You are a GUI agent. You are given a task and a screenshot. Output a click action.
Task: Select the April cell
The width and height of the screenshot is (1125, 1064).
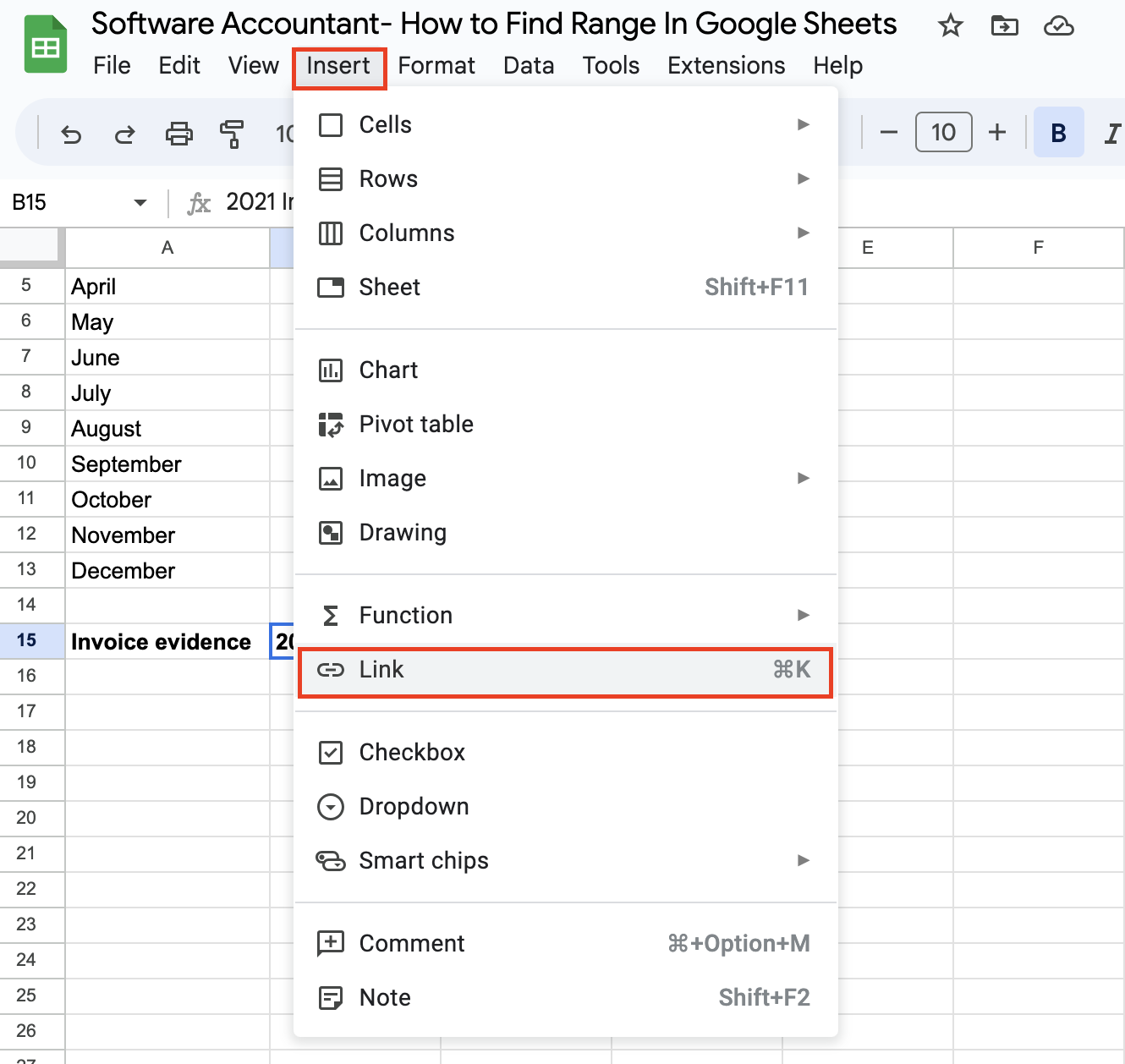(x=167, y=287)
